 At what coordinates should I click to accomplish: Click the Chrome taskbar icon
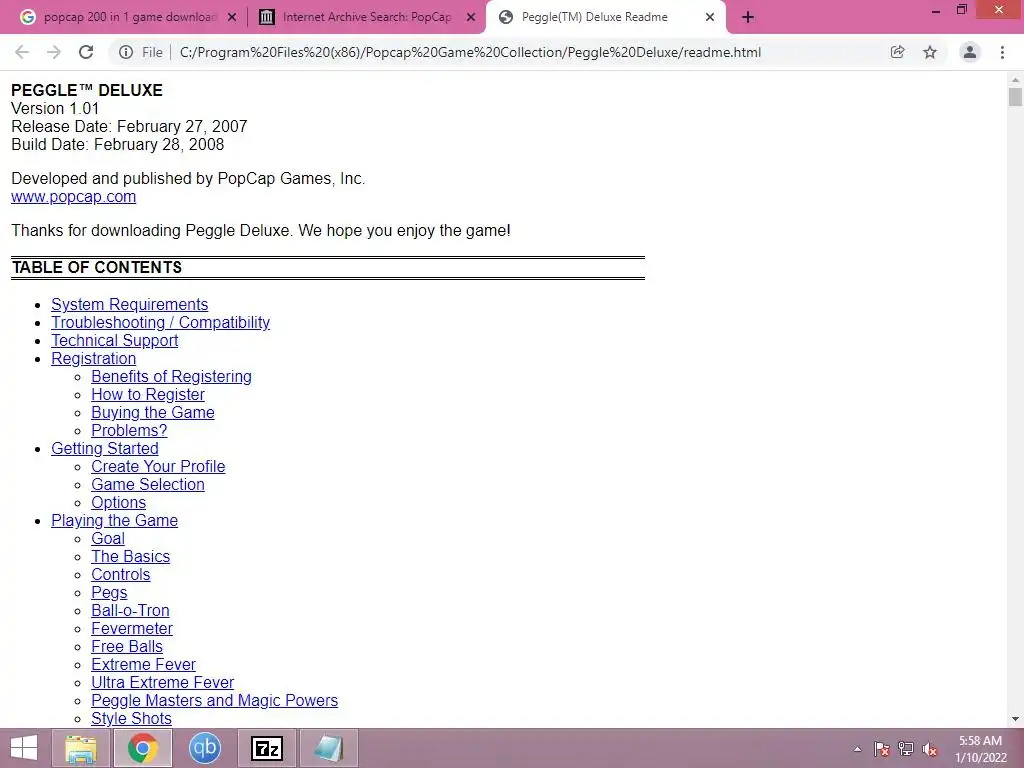[x=142, y=748]
